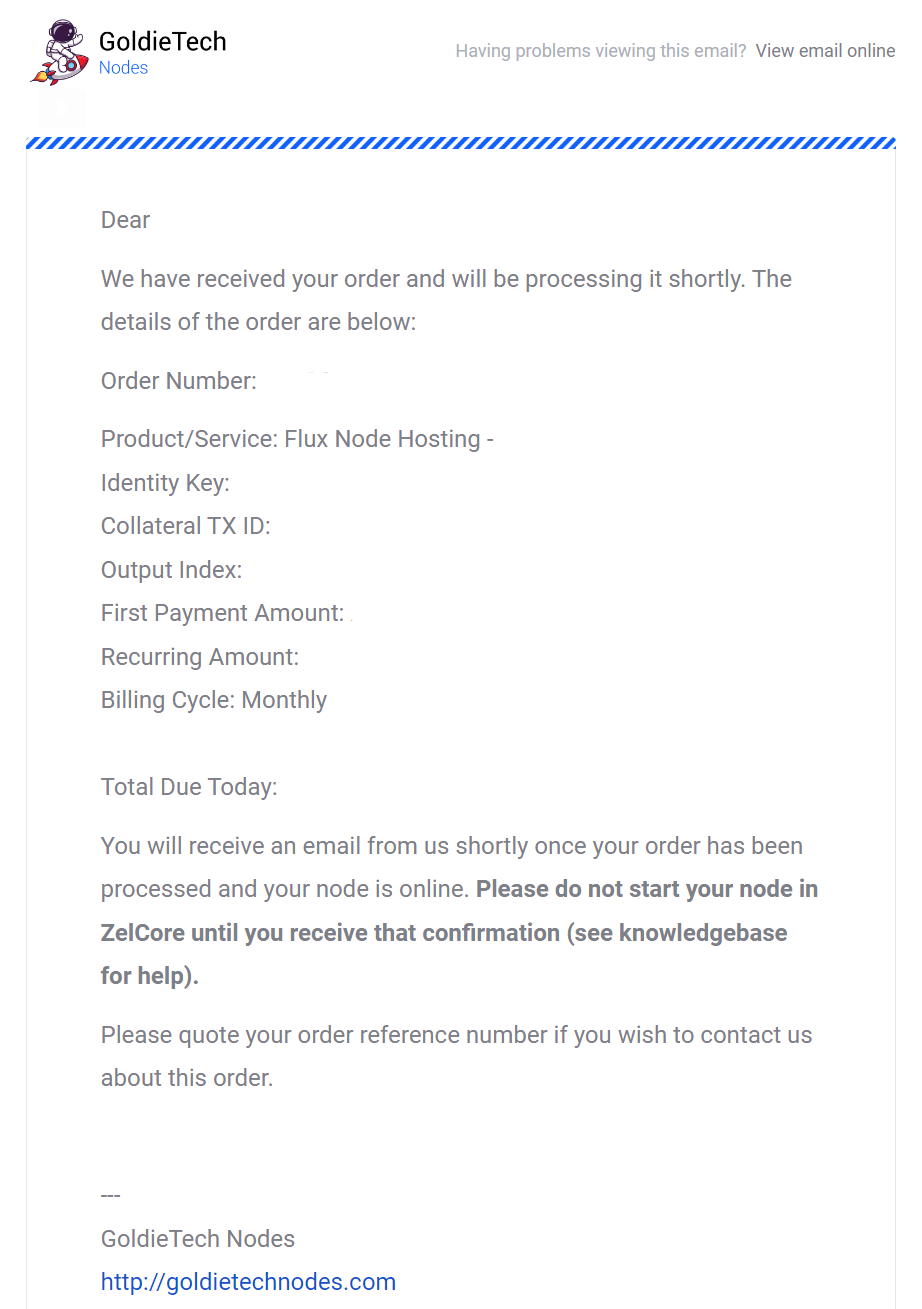Click the Output Index label

click(x=171, y=570)
